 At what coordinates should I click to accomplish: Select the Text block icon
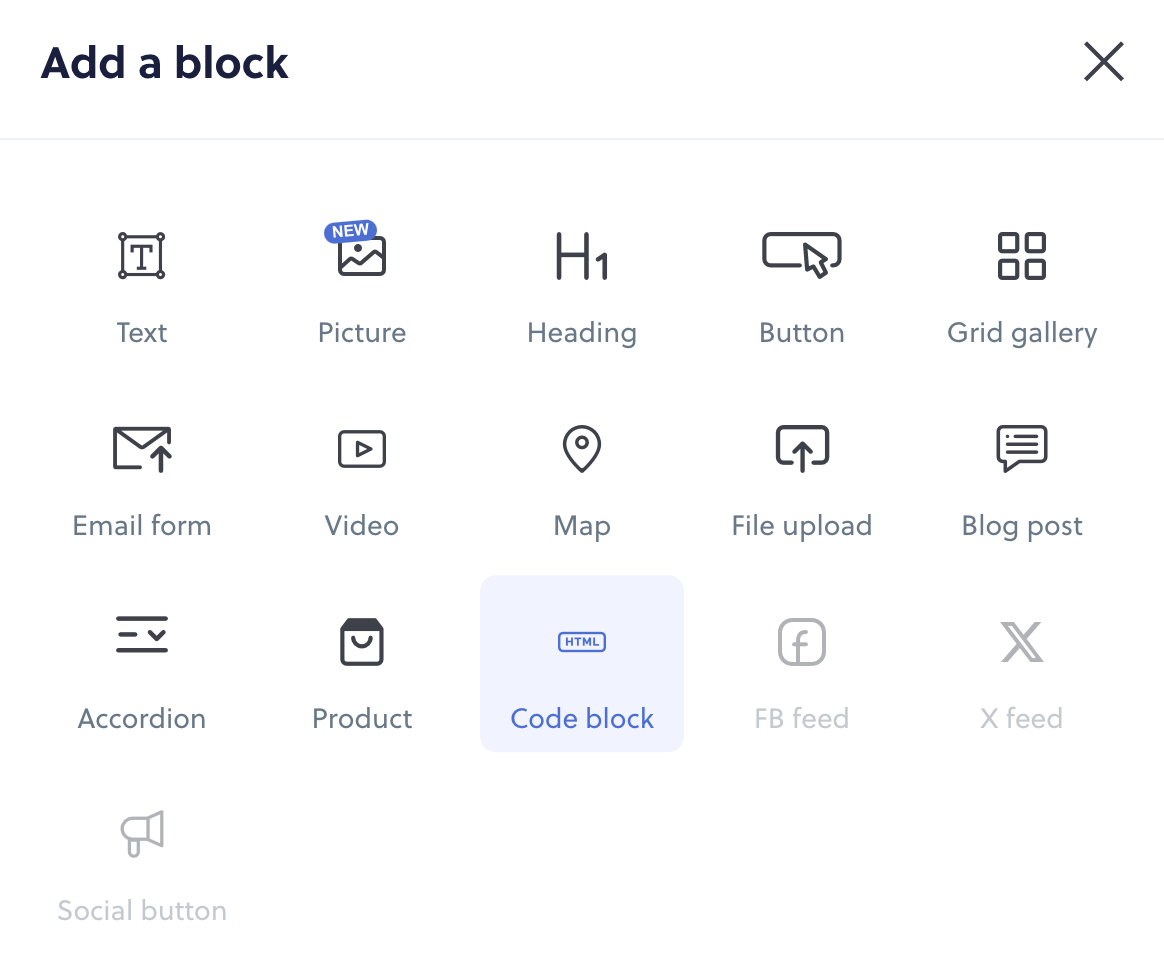tap(142, 255)
